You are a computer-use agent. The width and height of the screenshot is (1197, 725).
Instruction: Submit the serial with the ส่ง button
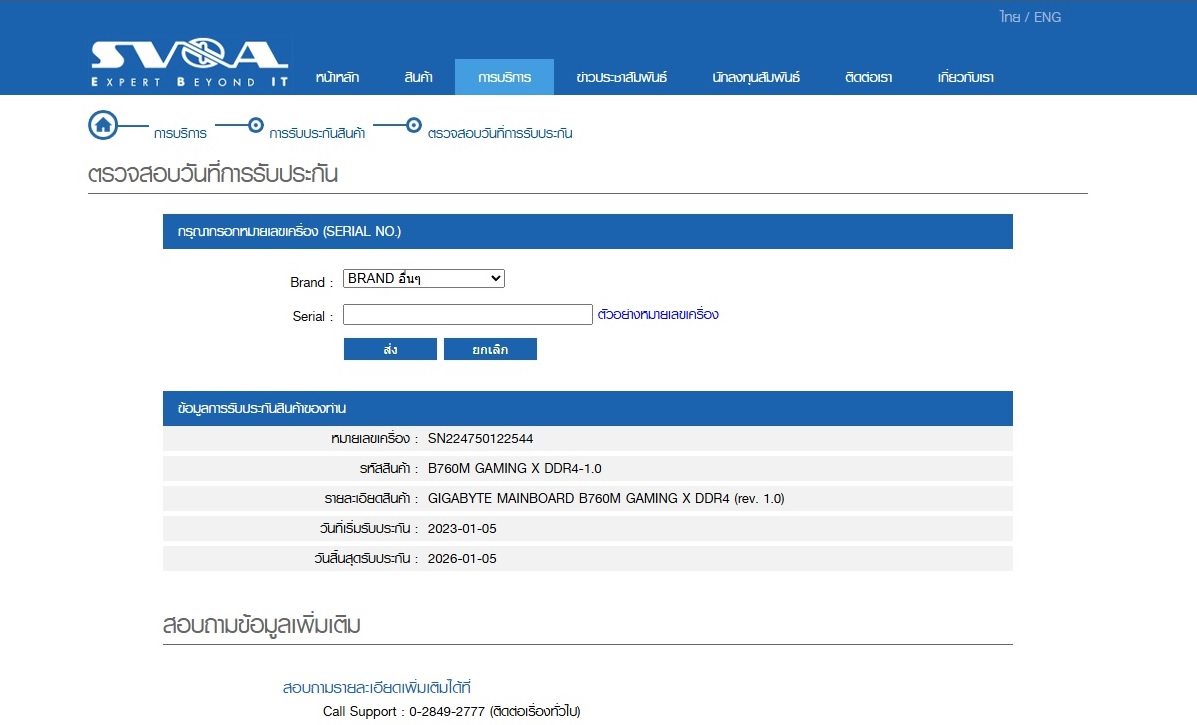pyautogui.click(x=390, y=349)
